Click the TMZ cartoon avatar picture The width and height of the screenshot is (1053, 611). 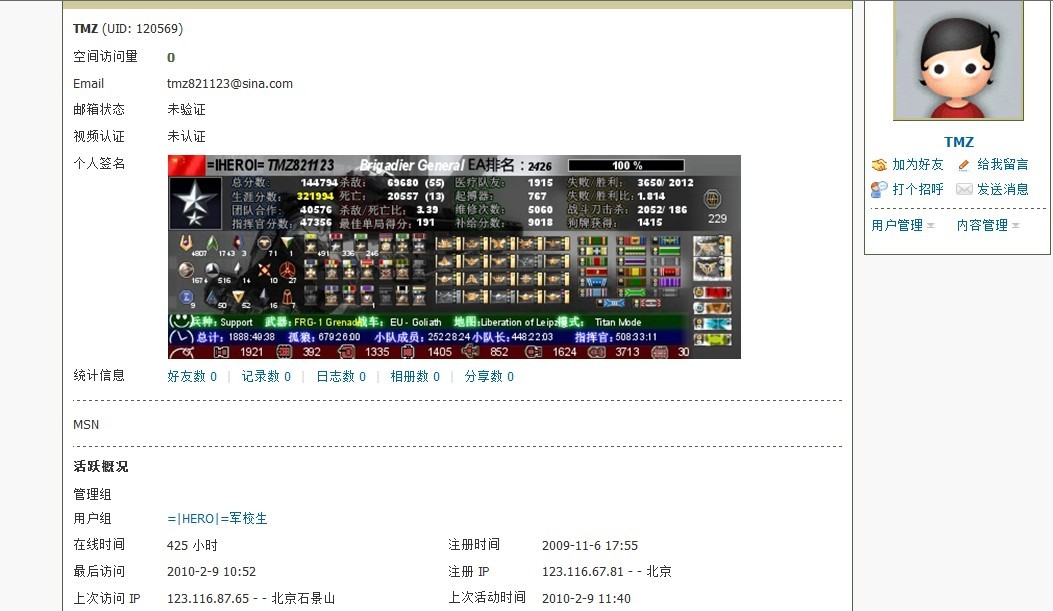[x=958, y=60]
